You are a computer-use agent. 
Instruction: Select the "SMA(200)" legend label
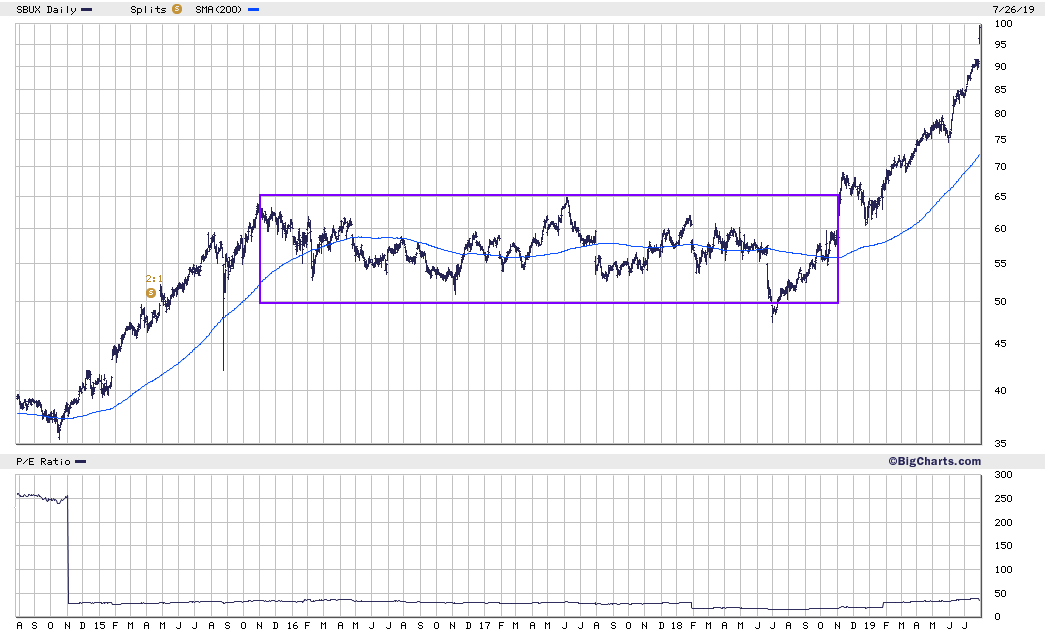coord(219,10)
